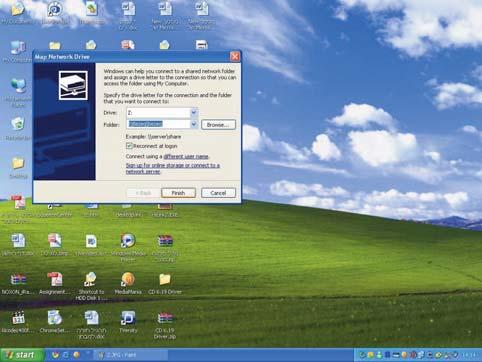
Task: Close the Map Network Drive dialog
Action: [235, 56]
